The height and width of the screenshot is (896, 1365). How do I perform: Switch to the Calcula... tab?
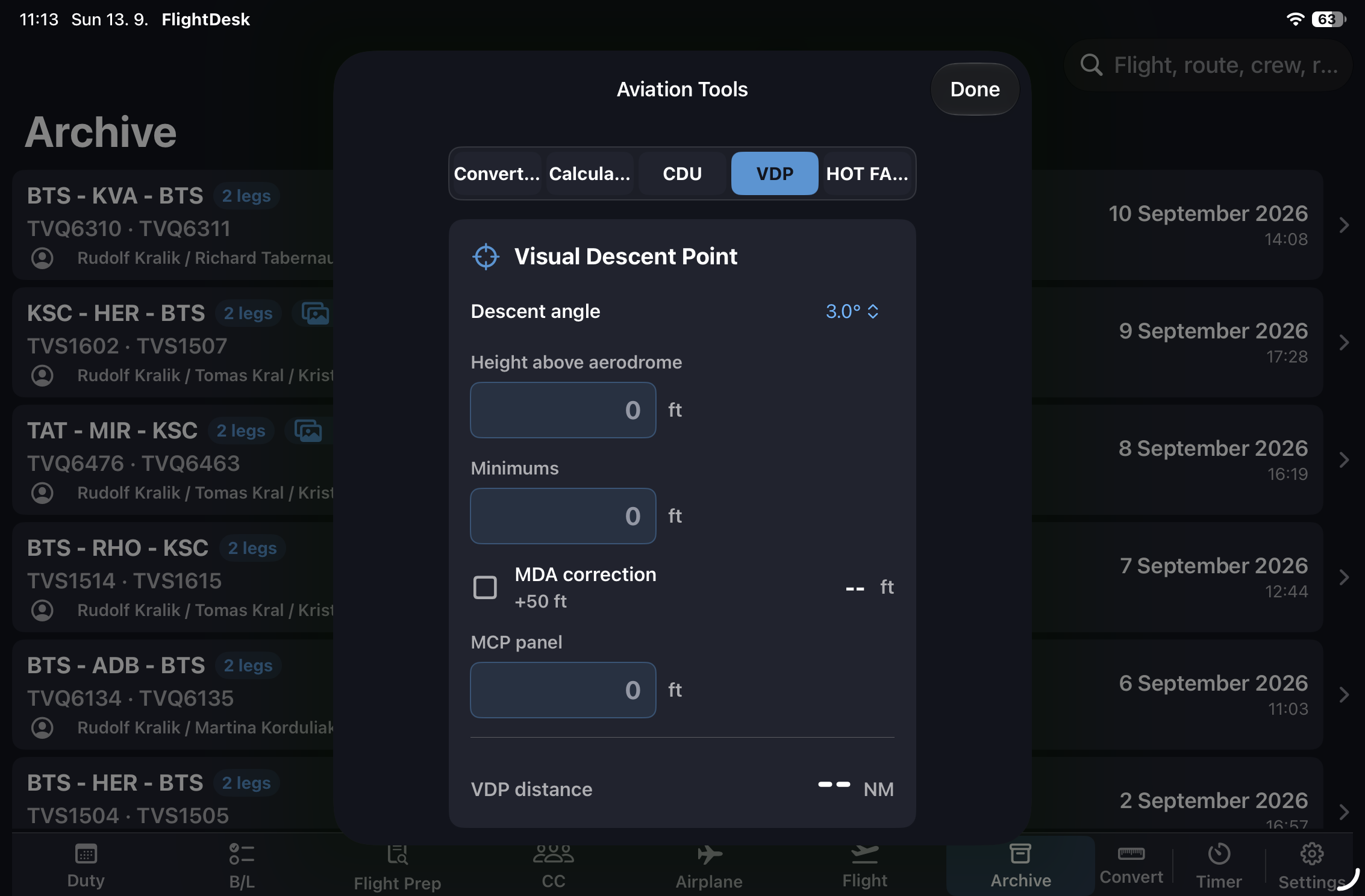(590, 173)
